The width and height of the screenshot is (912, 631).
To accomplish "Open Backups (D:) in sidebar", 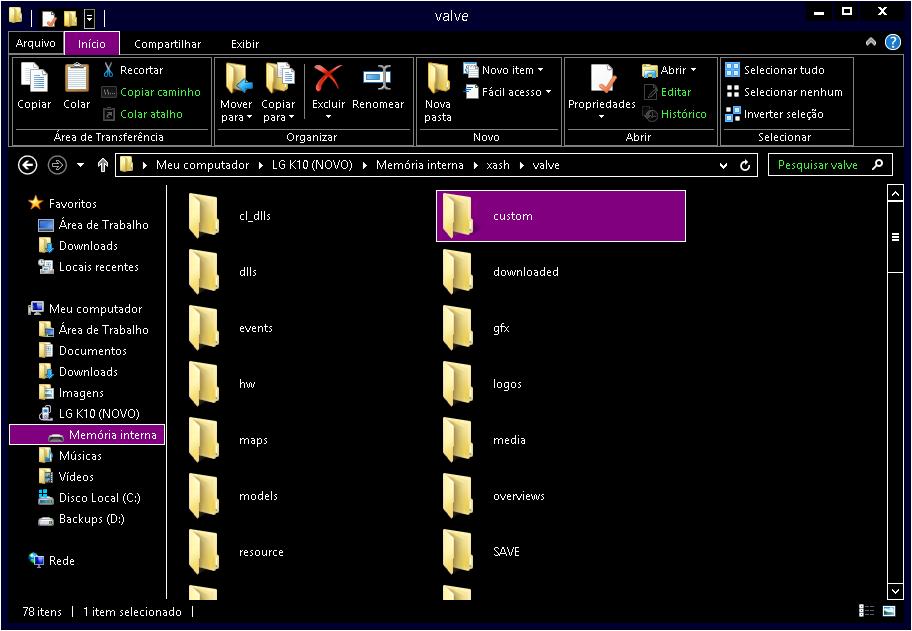I will (x=81, y=519).
